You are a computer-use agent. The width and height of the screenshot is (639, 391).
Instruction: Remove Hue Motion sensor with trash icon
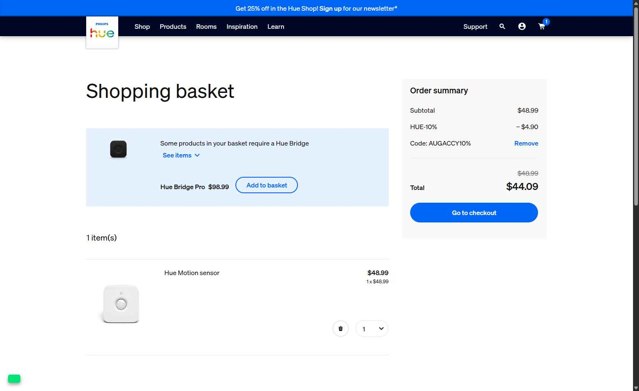click(341, 329)
